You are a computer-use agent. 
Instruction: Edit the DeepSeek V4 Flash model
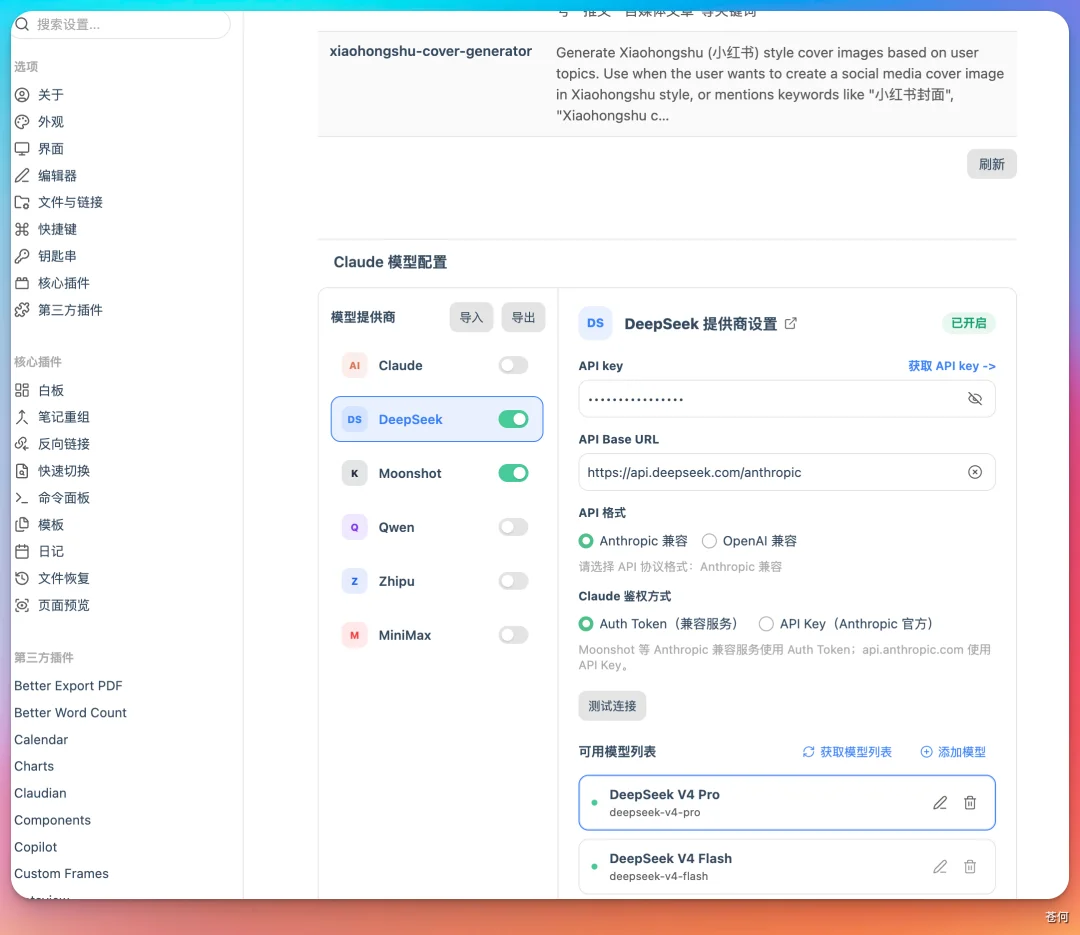click(x=939, y=867)
